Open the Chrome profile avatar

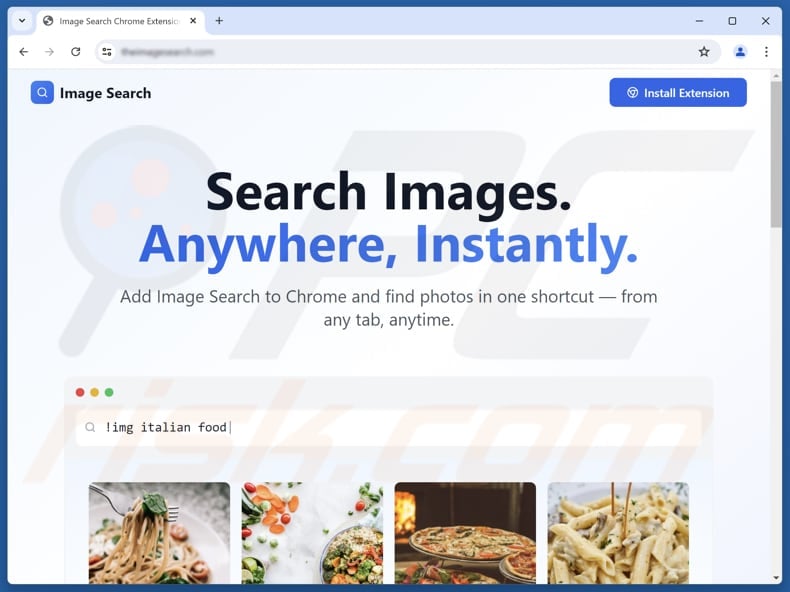tap(740, 51)
